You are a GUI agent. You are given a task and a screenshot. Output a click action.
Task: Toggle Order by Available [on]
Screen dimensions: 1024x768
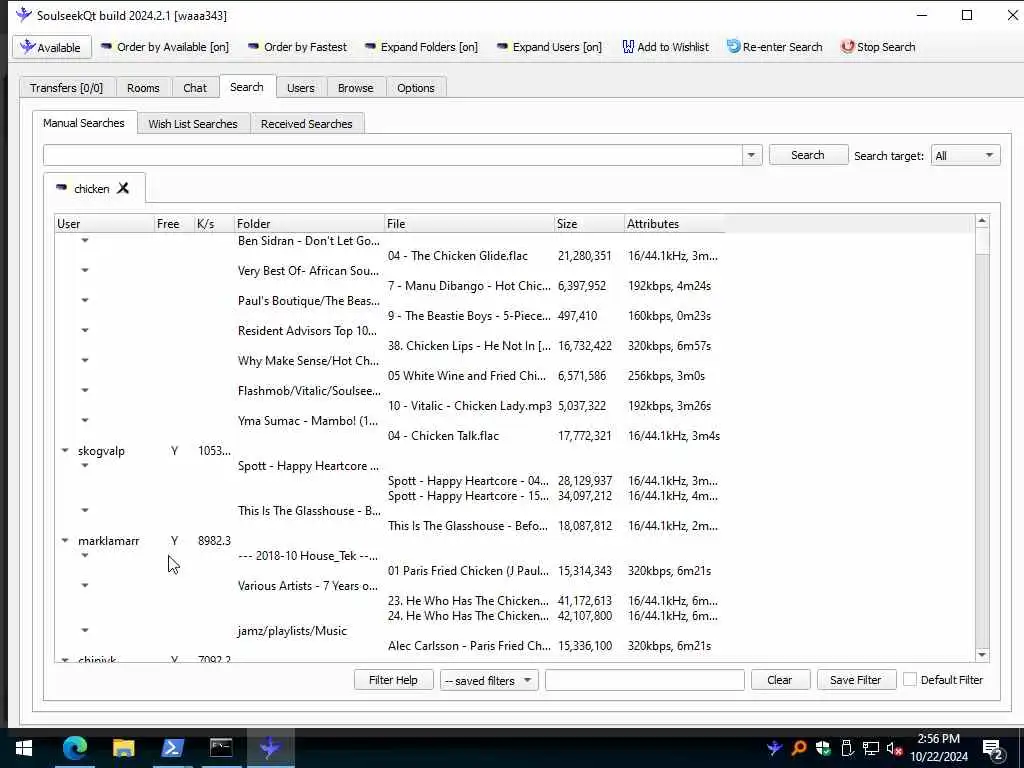click(165, 47)
